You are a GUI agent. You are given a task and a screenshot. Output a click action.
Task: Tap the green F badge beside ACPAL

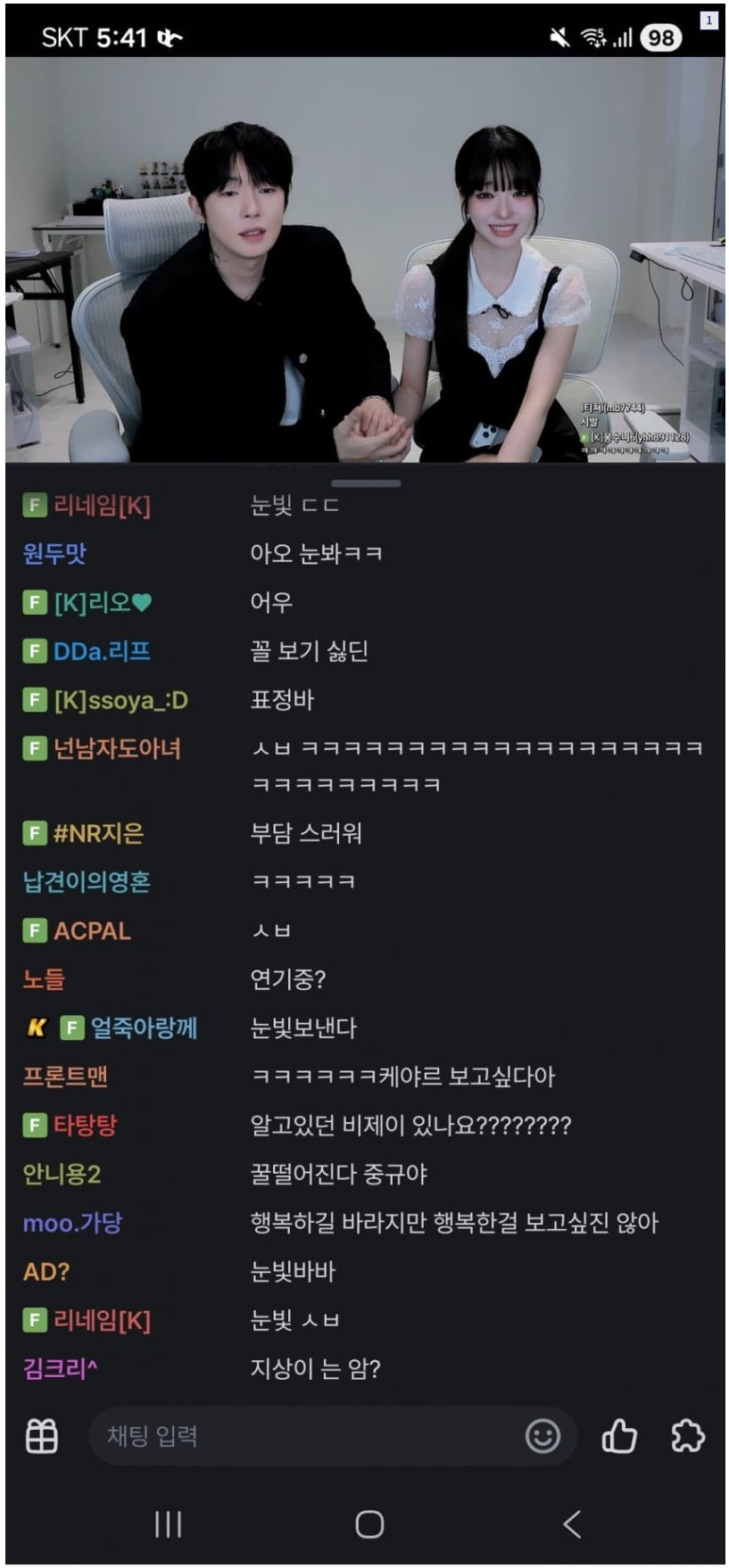pyautogui.click(x=34, y=930)
